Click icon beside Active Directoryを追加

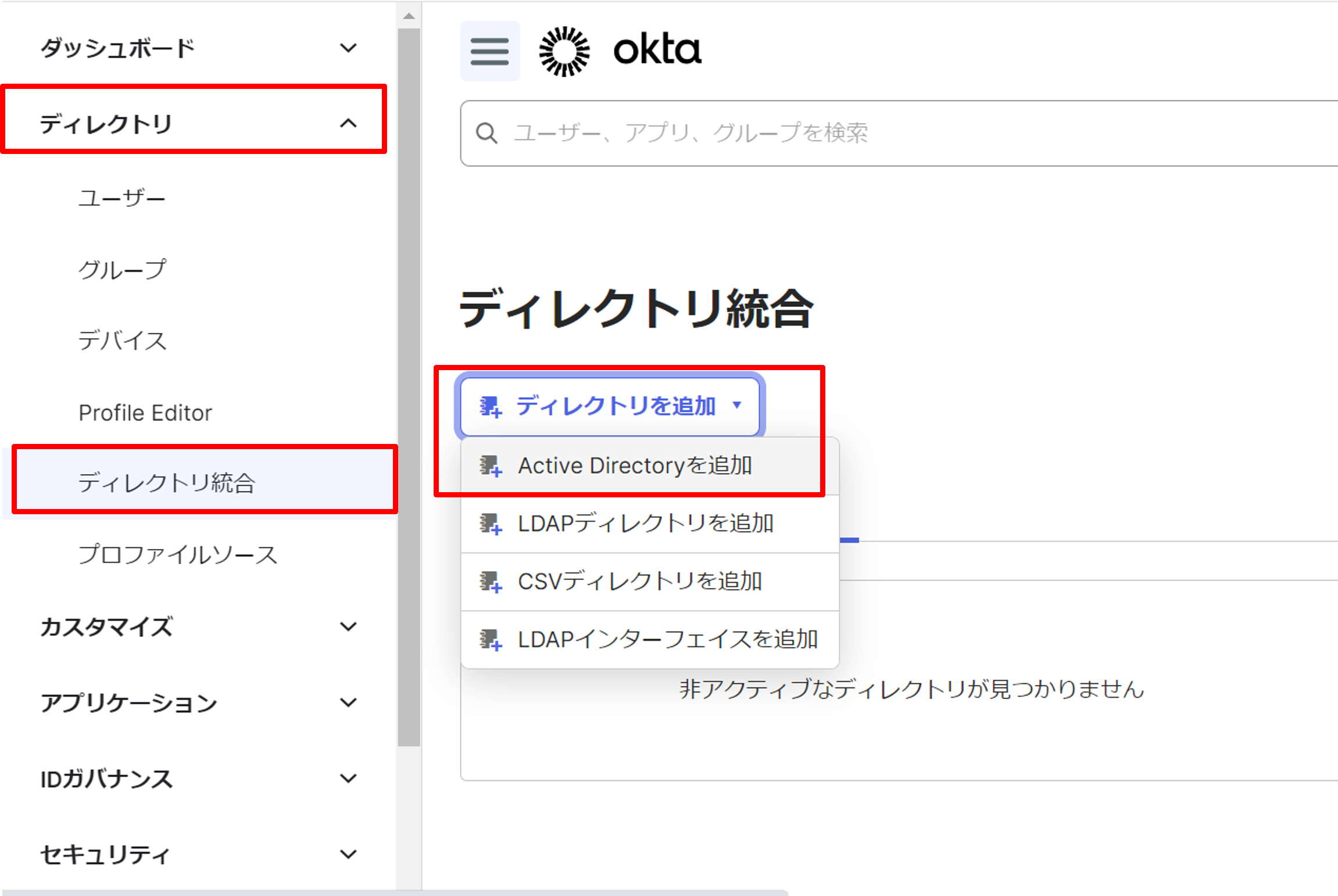tap(491, 466)
